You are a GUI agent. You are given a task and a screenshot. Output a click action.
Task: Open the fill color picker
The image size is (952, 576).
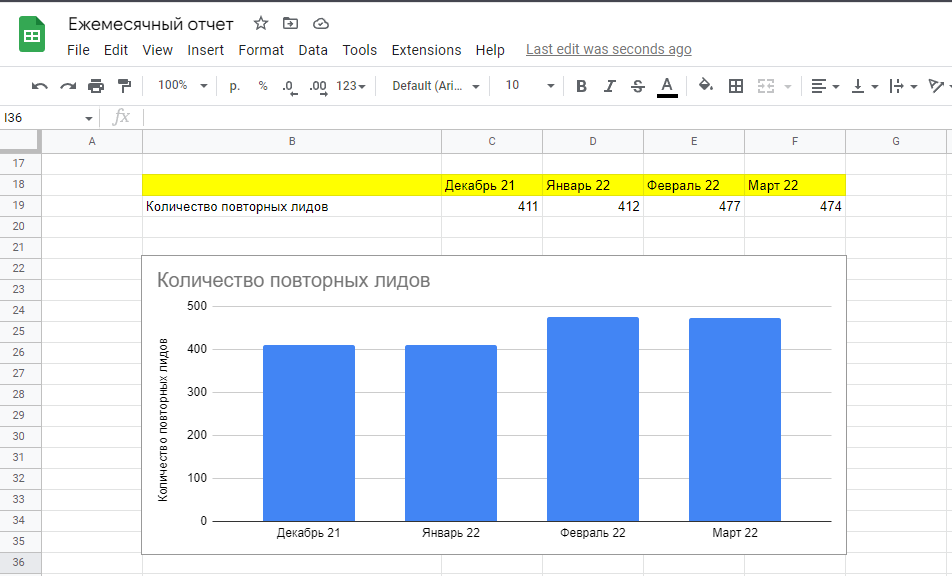tap(706, 85)
